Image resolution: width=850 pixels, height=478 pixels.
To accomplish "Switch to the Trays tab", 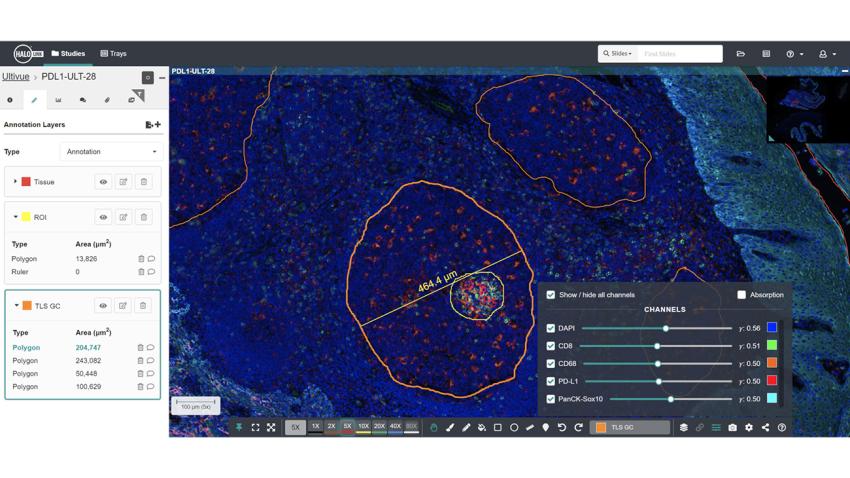I will pos(113,54).
